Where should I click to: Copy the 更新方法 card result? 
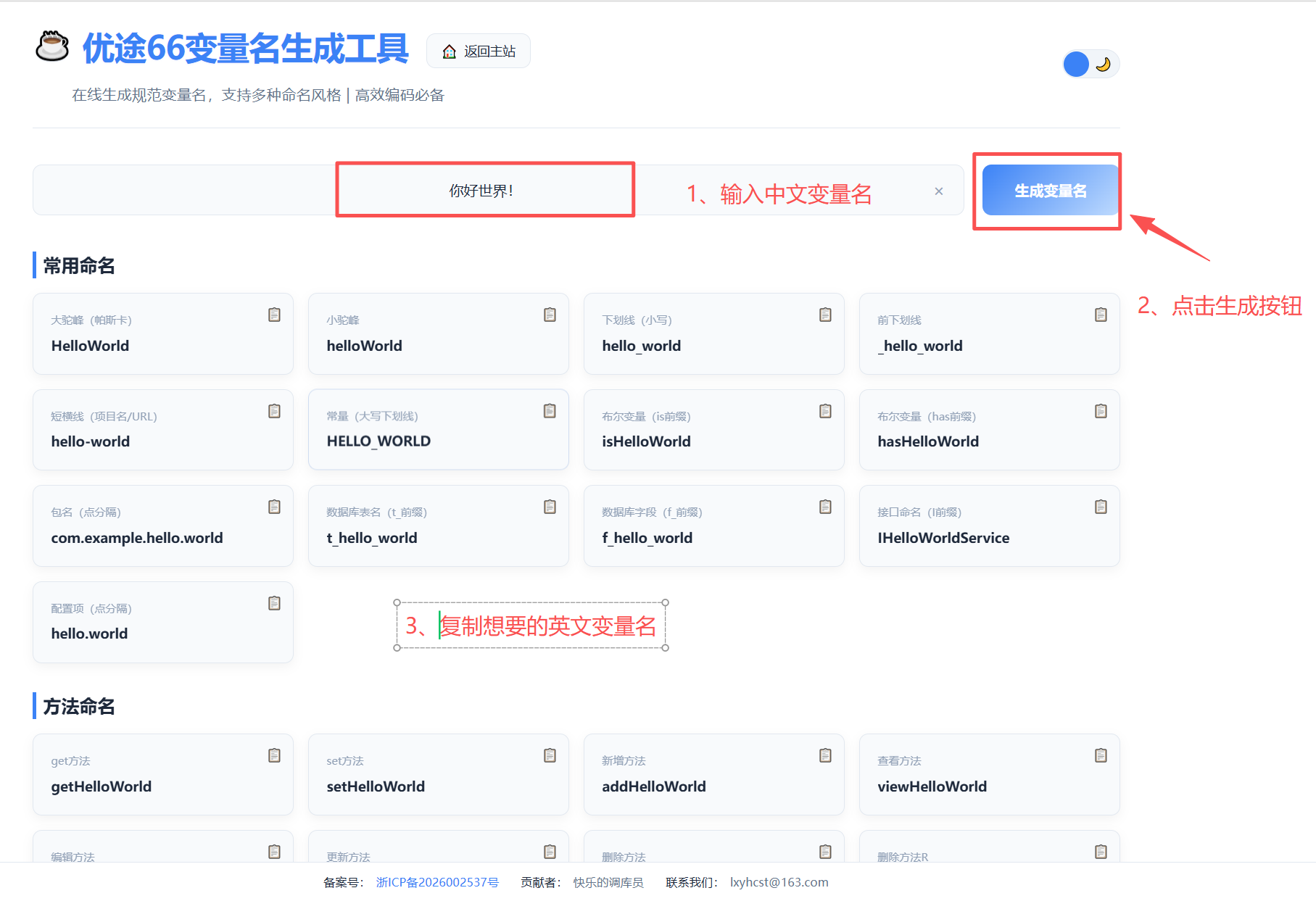(x=550, y=852)
